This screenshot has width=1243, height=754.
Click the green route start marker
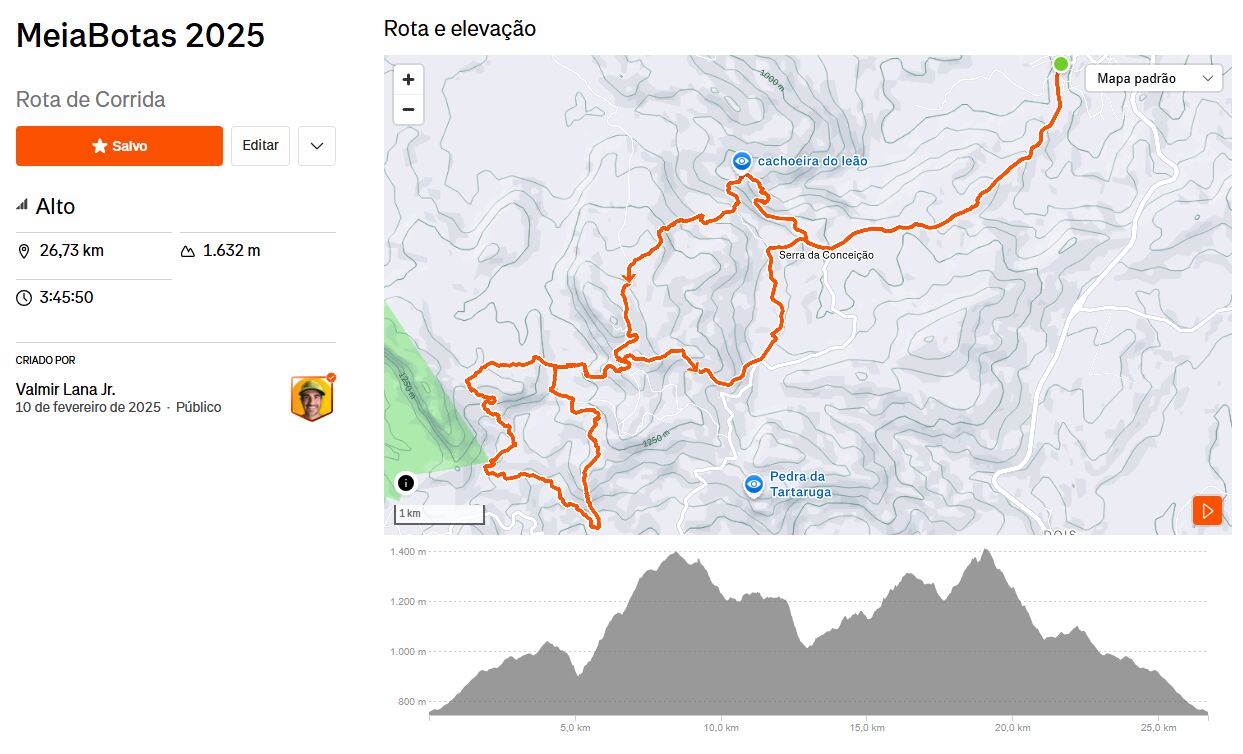click(1061, 64)
